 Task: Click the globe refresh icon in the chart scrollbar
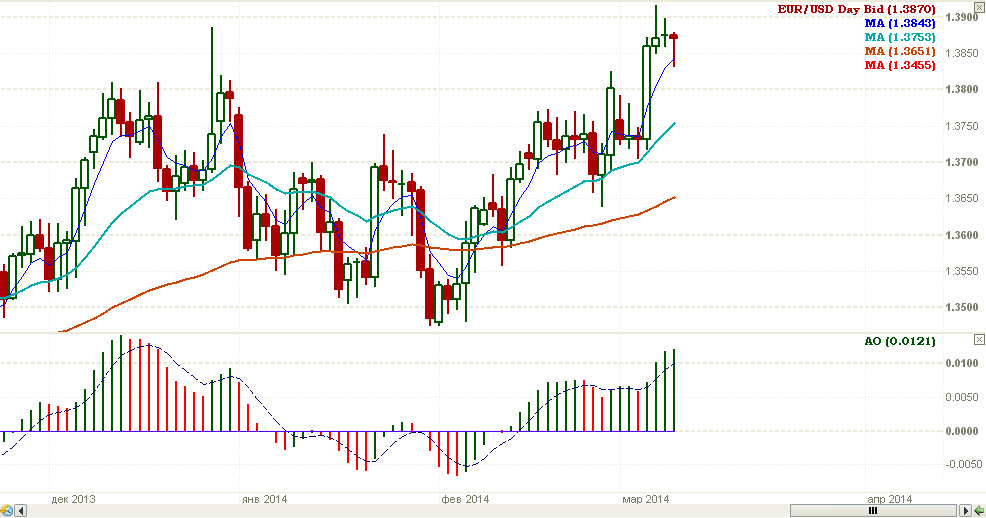pos(6,510)
